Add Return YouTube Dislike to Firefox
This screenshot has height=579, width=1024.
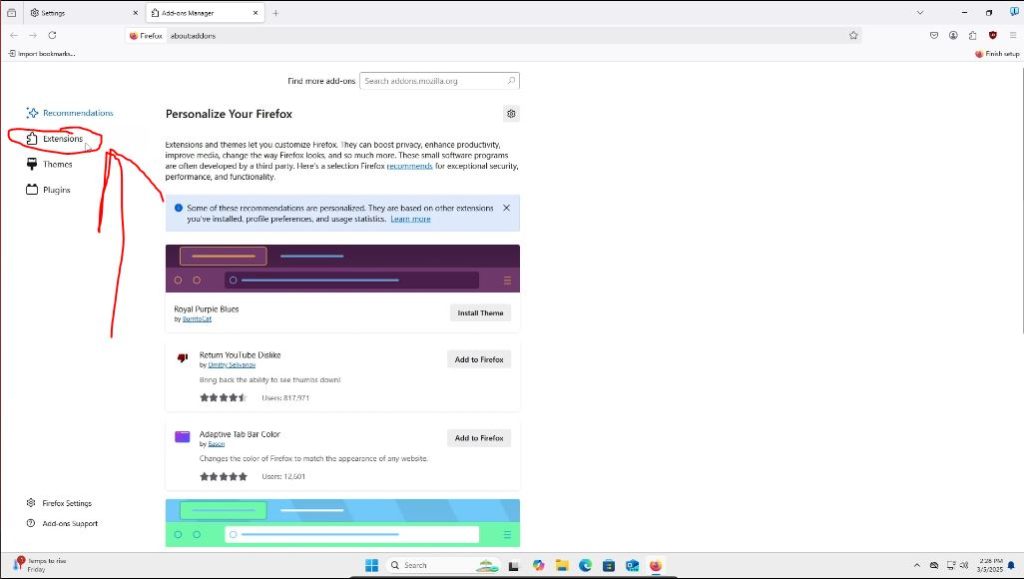click(479, 359)
